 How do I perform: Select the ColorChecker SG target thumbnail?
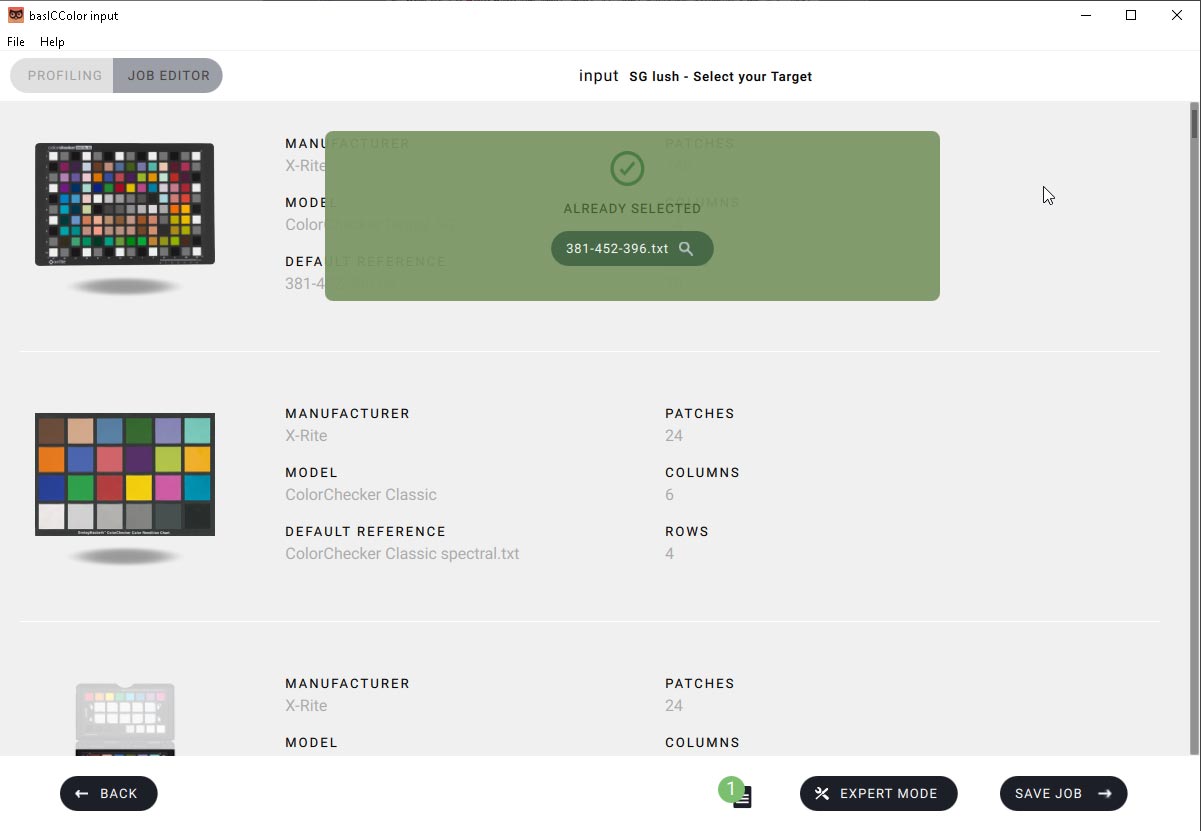(125, 204)
